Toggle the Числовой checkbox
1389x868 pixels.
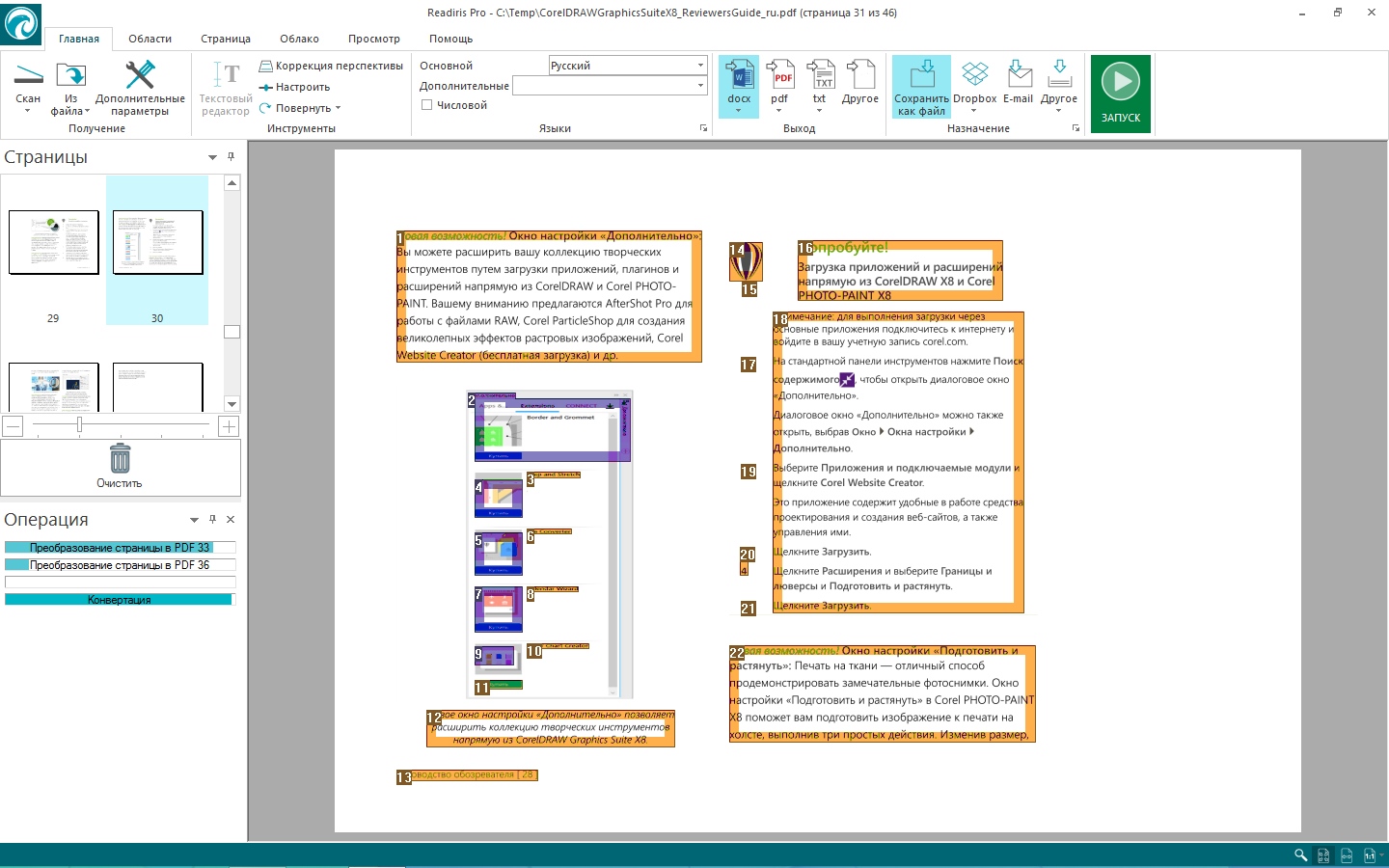coord(426,105)
